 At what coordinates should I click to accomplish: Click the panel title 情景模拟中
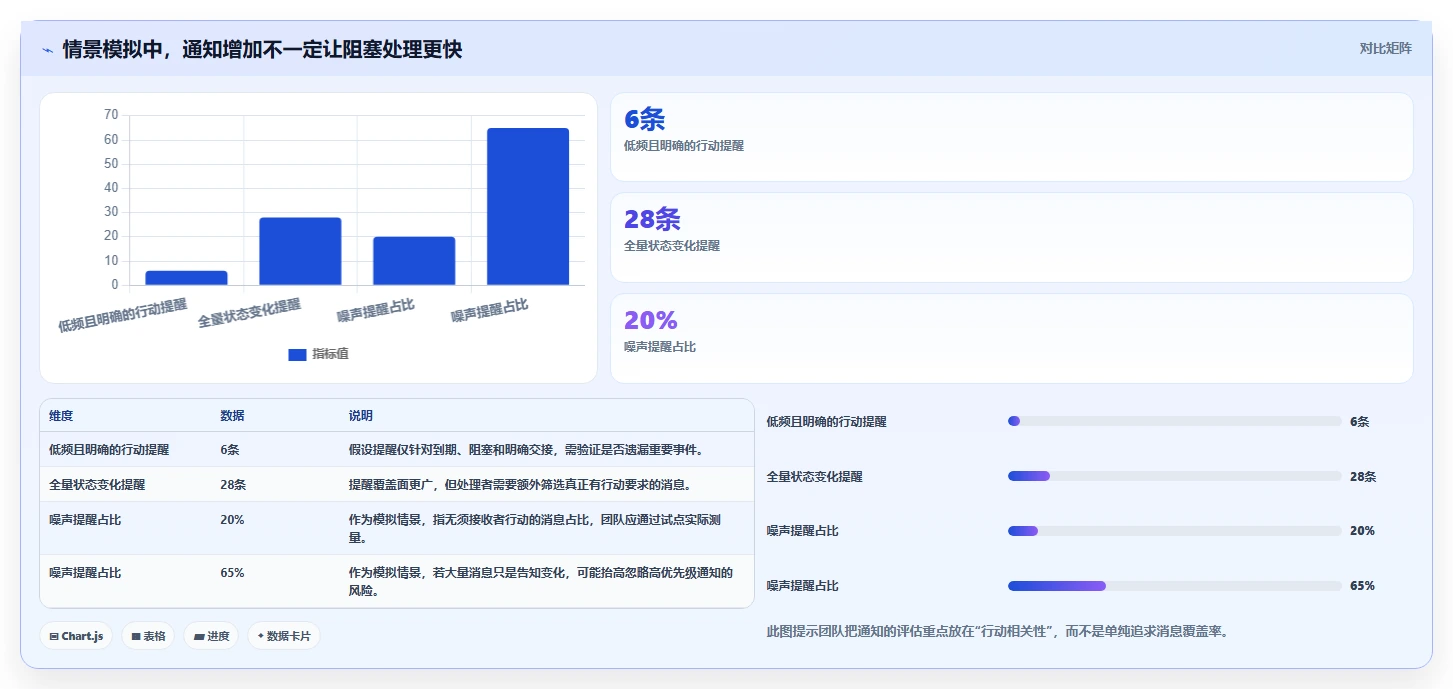pyautogui.click(x=262, y=49)
